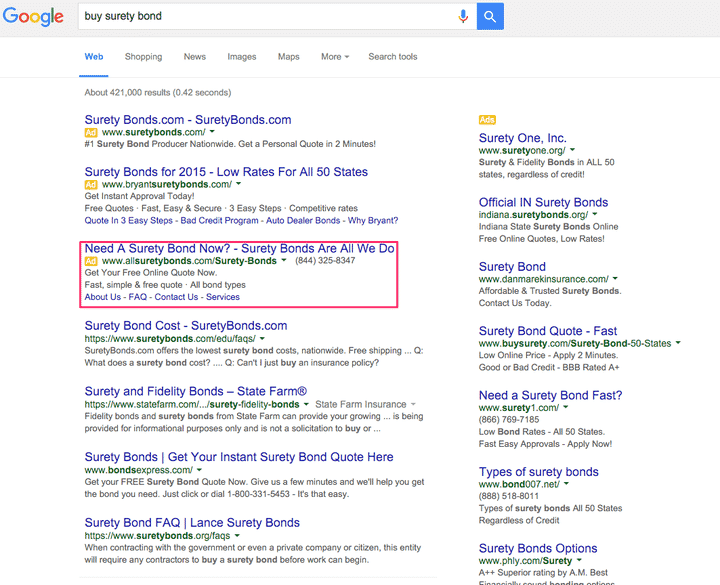Open Search tools
This screenshot has height=585, width=720.
[x=393, y=56]
